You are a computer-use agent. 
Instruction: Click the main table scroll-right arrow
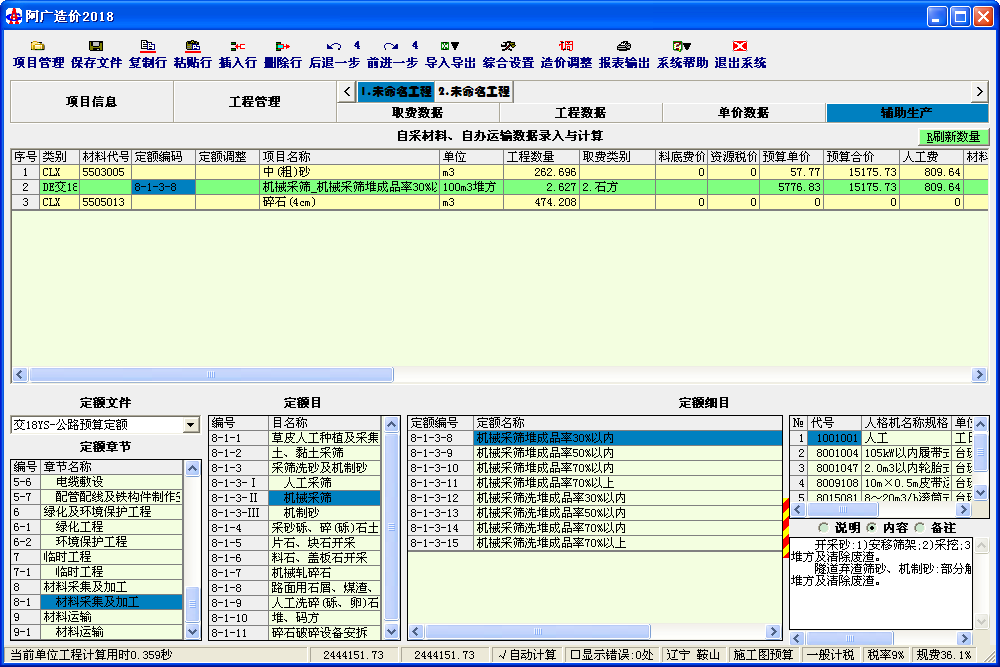tap(980, 374)
